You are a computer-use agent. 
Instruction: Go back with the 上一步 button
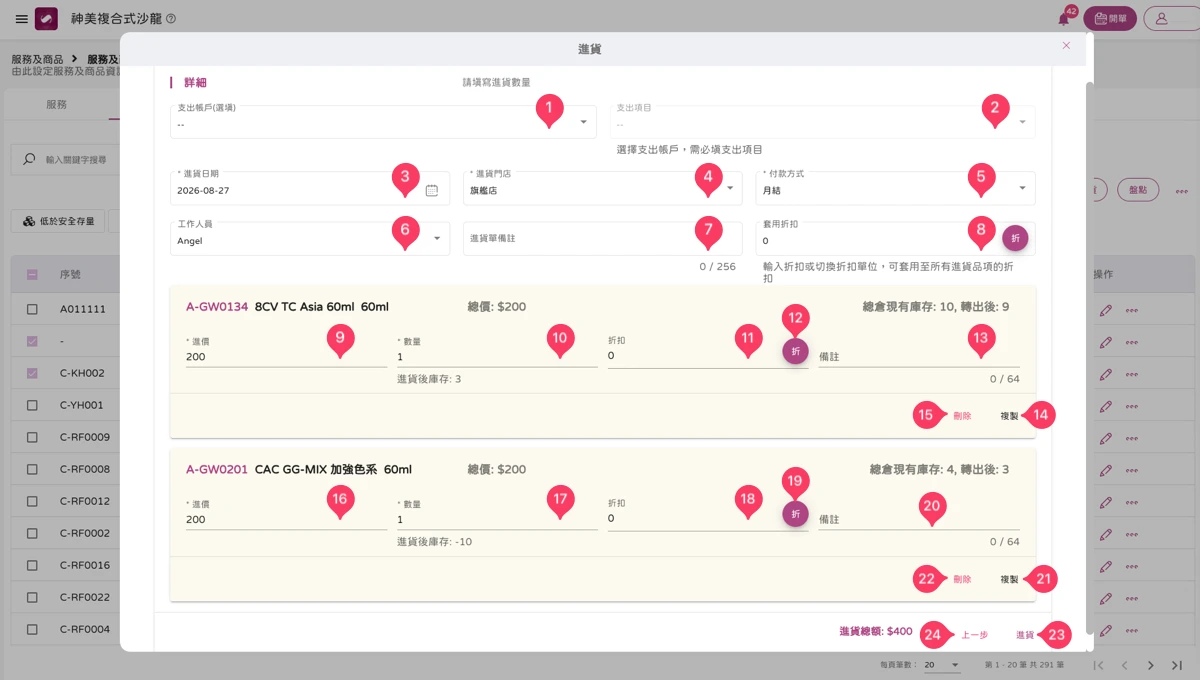(x=975, y=635)
